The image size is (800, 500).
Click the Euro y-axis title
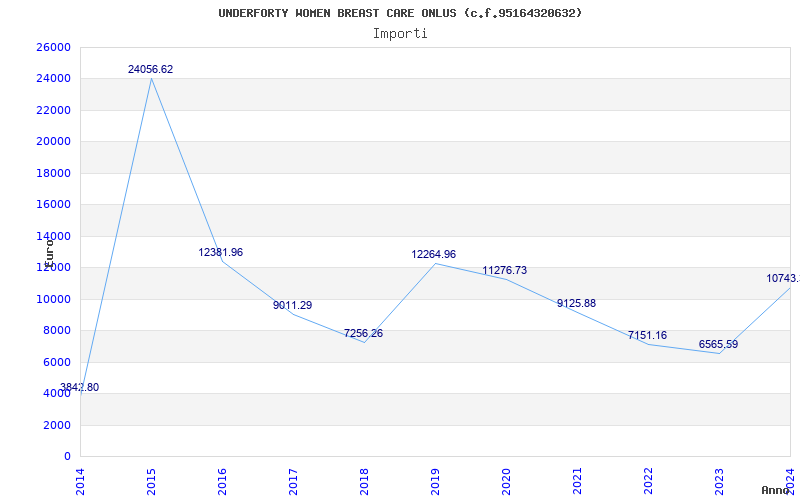[x=49, y=252]
